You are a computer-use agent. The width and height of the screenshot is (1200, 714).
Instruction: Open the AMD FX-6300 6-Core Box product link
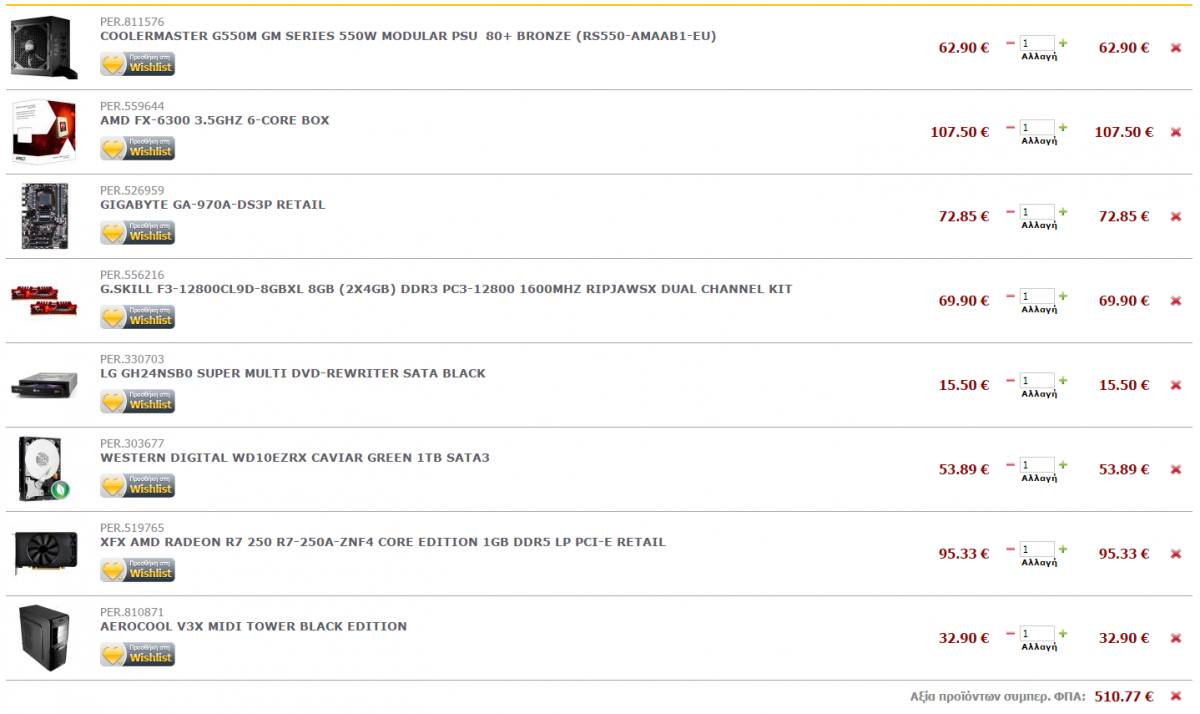214,121
